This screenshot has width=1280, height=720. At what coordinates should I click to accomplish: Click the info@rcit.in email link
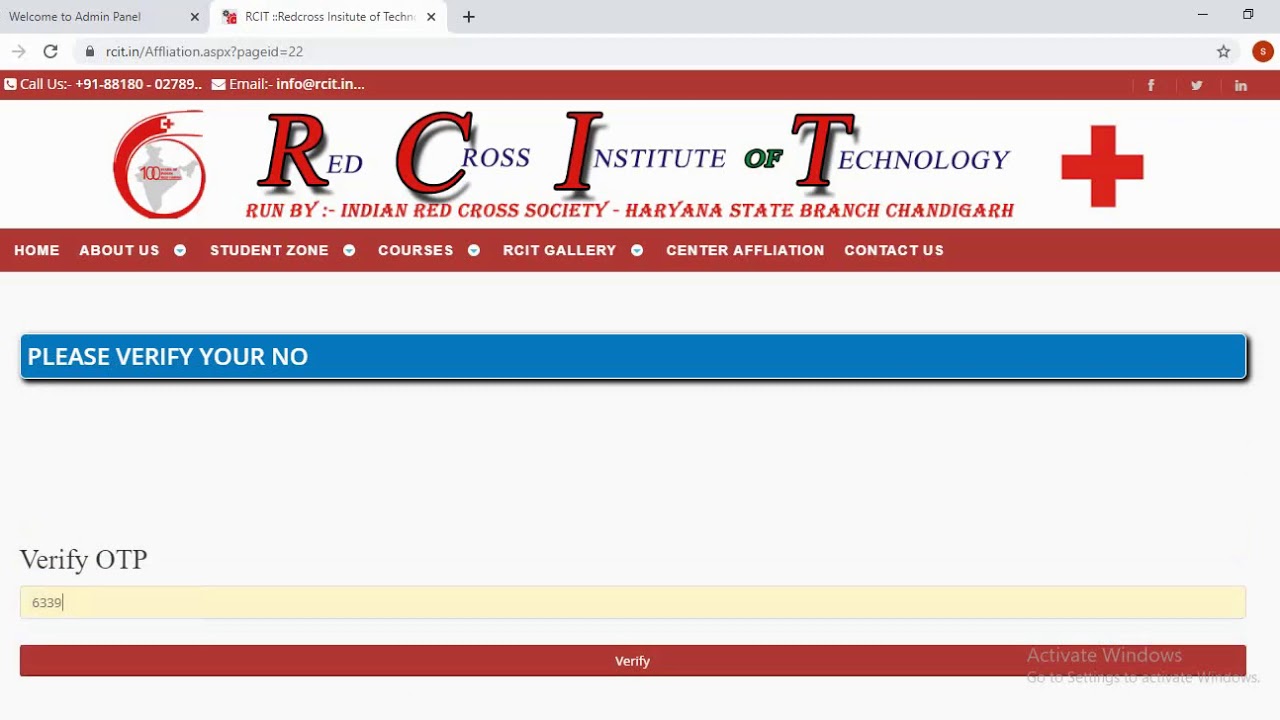pyautogui.click(x=320, y=84)
